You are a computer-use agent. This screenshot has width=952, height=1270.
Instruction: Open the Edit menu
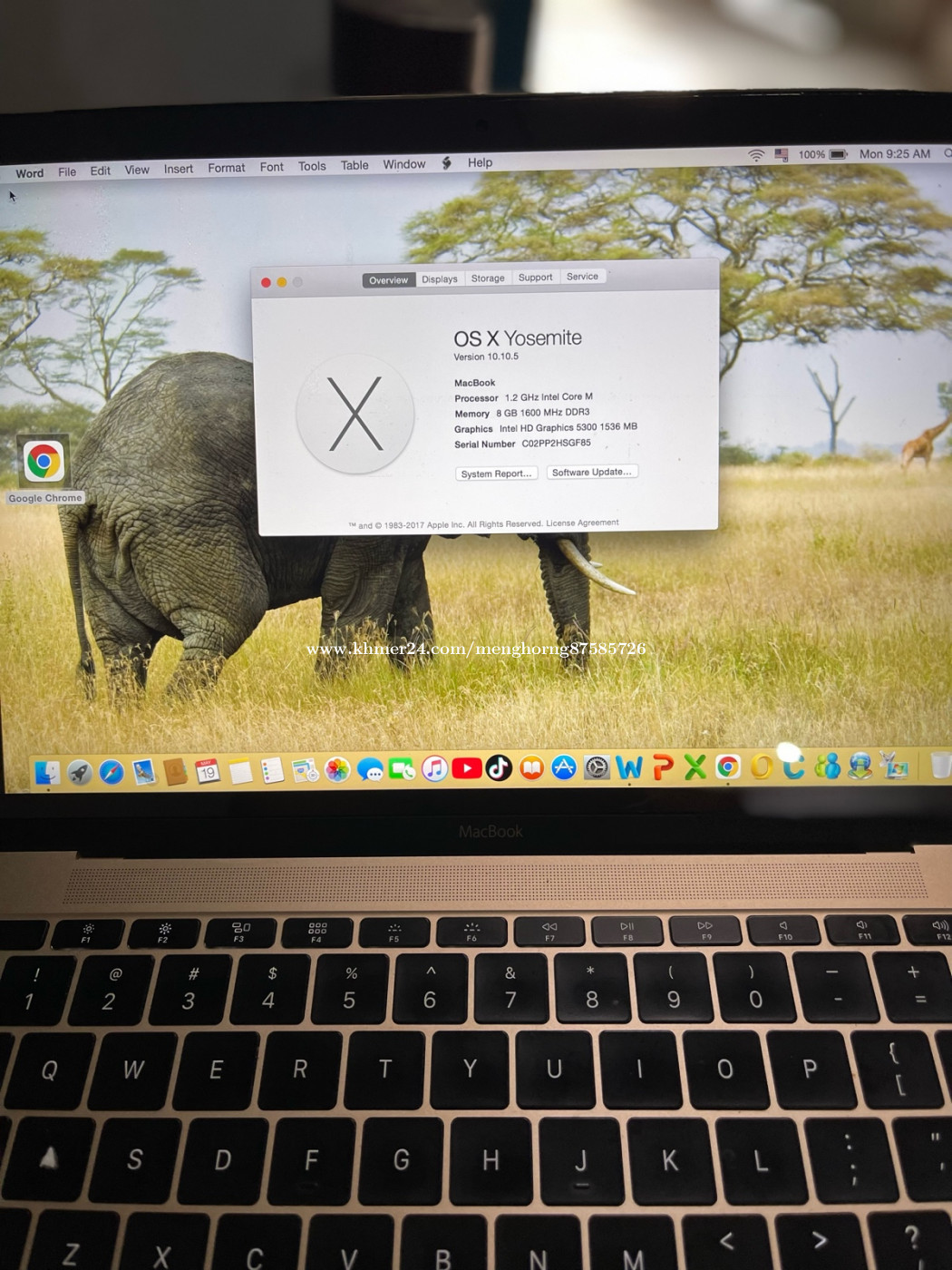[100, 171]
